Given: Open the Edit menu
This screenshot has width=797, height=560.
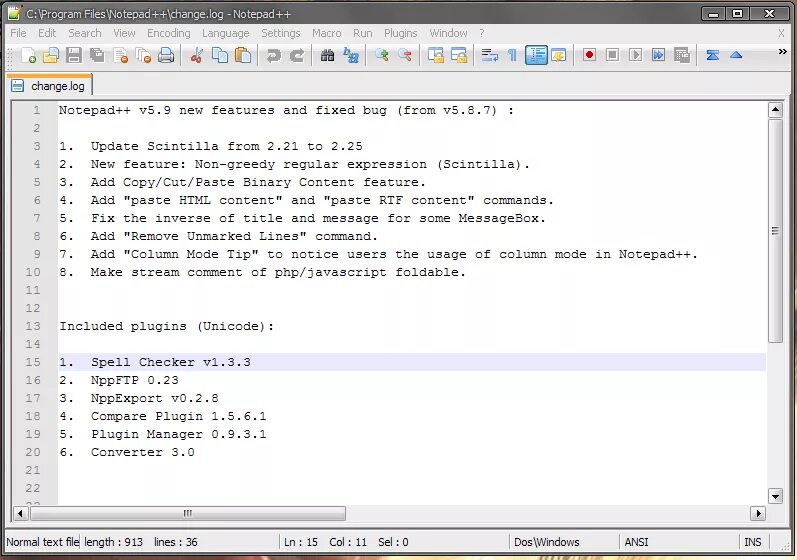Looking at the screenshot, I should click(47, 33).
